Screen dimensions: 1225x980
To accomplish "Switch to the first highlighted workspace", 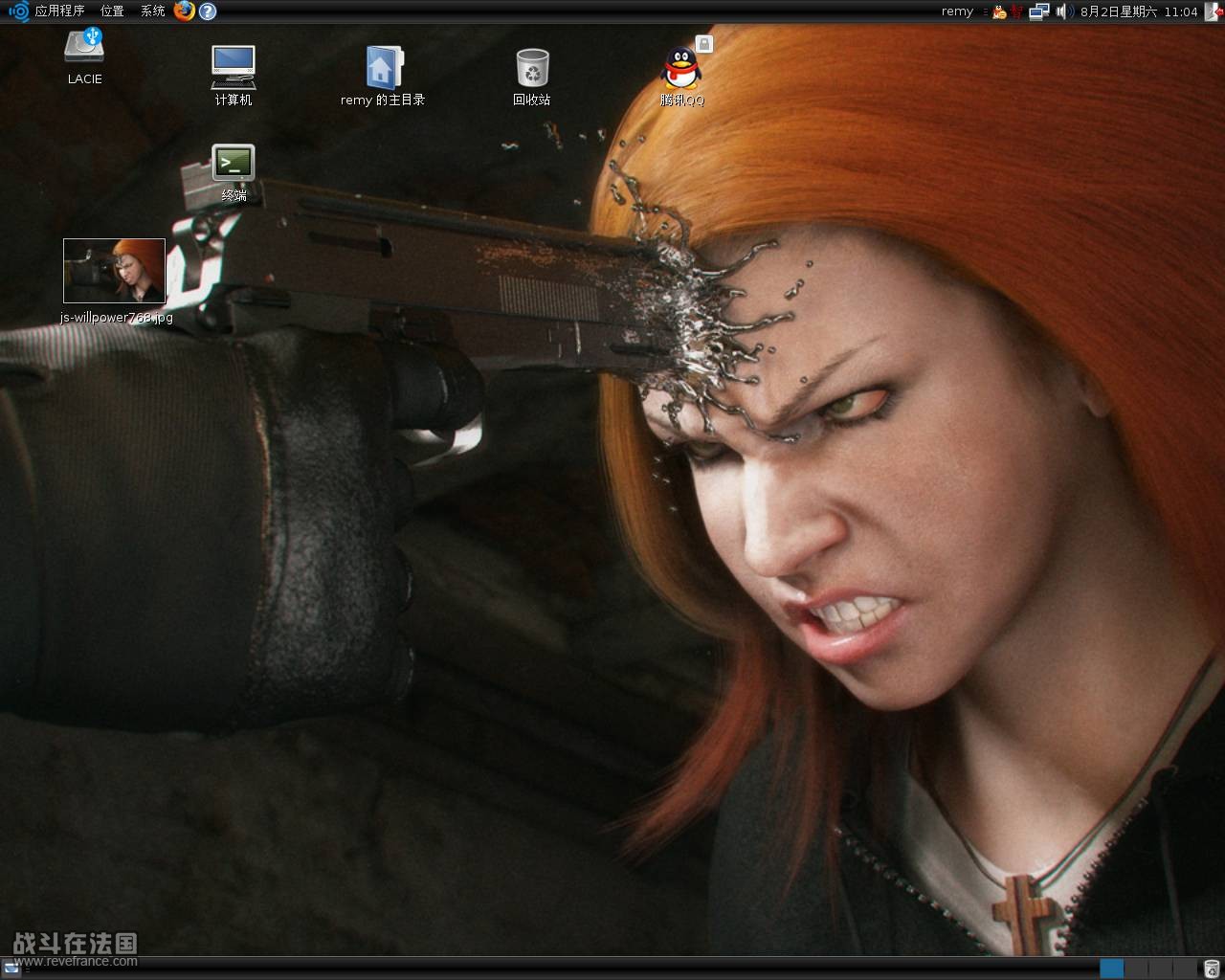I will click(x=1111, y=969).
